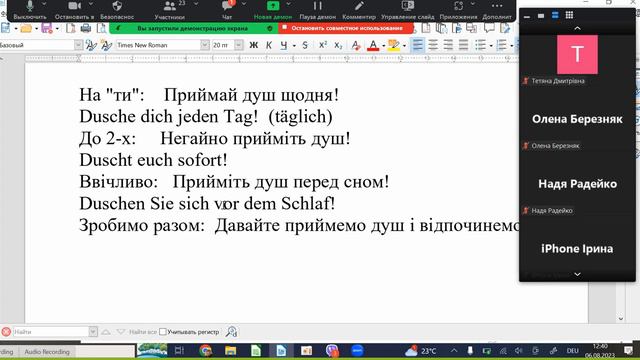Open Безопасность shield menu in Zoom
This screenshot has height=360, width=640.
pyautogui.click(x=117, y=10)
